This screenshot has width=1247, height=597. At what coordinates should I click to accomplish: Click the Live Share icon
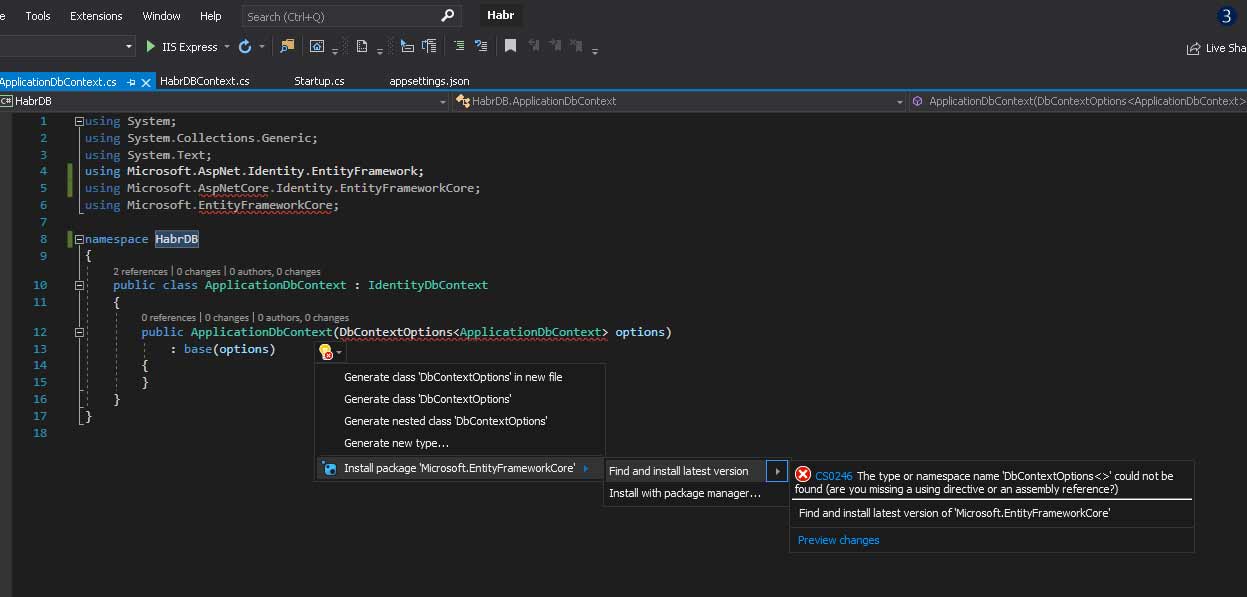tap(1193, 48)
